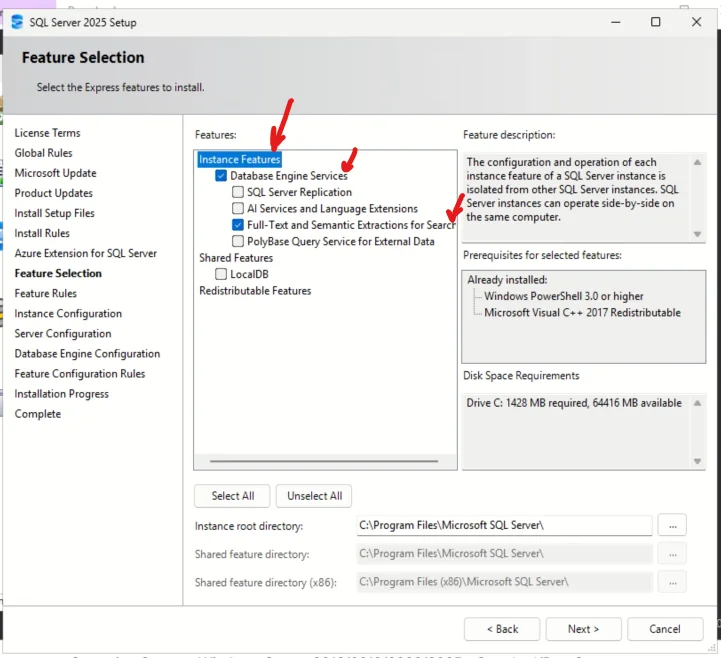Image resolution: width=721 pixels, height=658 pixels.
Task: Select Instance Configuration step
Action: tap(68, 314)
